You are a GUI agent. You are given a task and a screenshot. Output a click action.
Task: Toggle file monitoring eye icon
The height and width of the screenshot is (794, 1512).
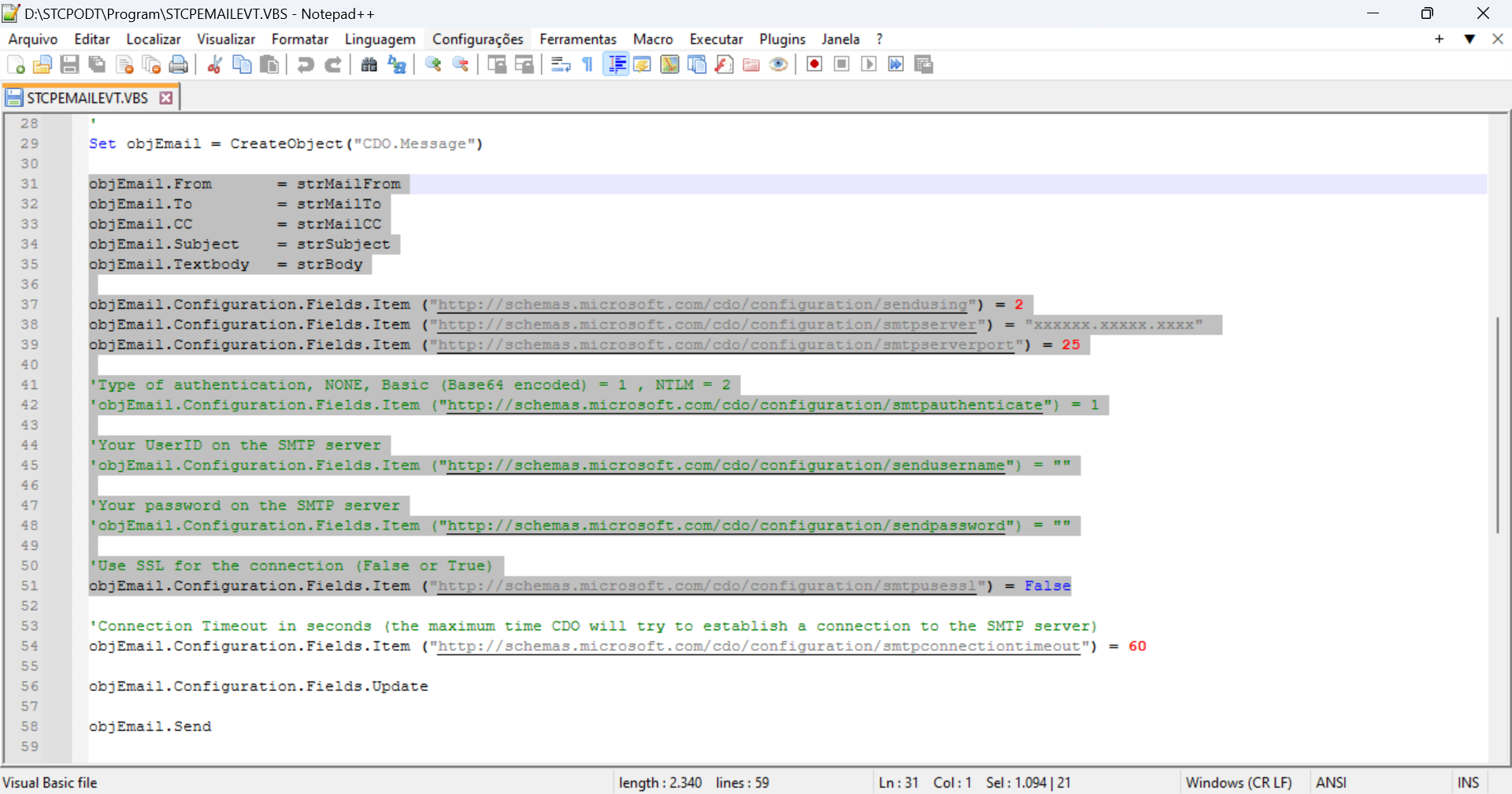coord(779,65)
